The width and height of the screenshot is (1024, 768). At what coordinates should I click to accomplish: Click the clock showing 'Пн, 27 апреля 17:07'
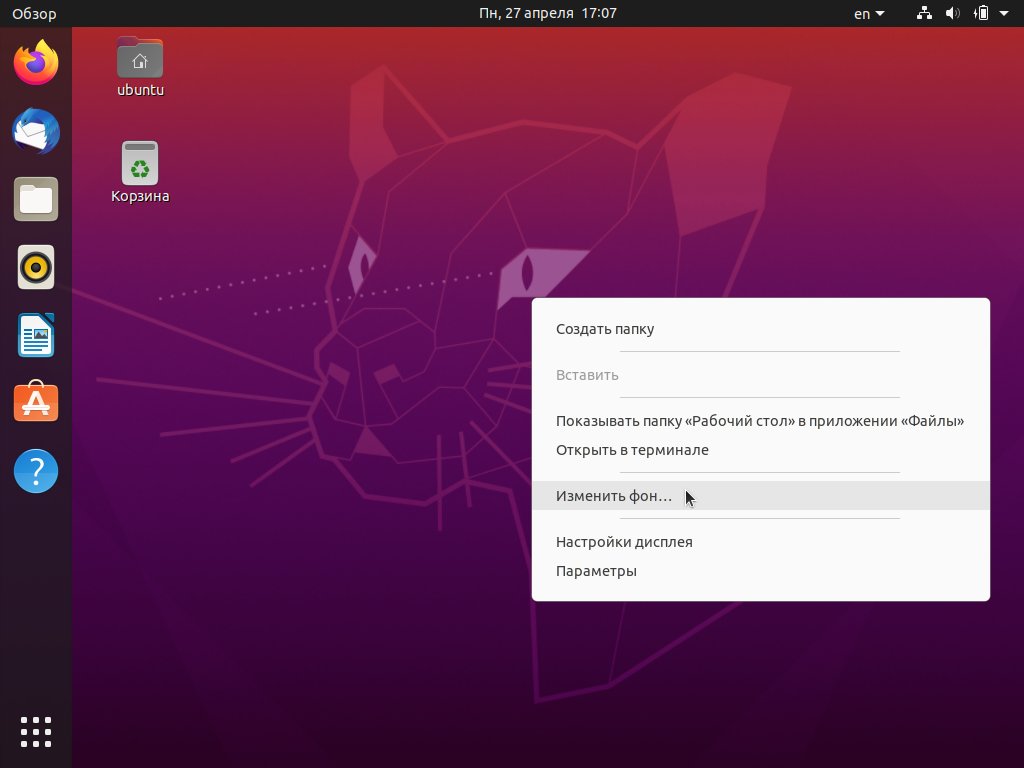[x=547, y=13]
